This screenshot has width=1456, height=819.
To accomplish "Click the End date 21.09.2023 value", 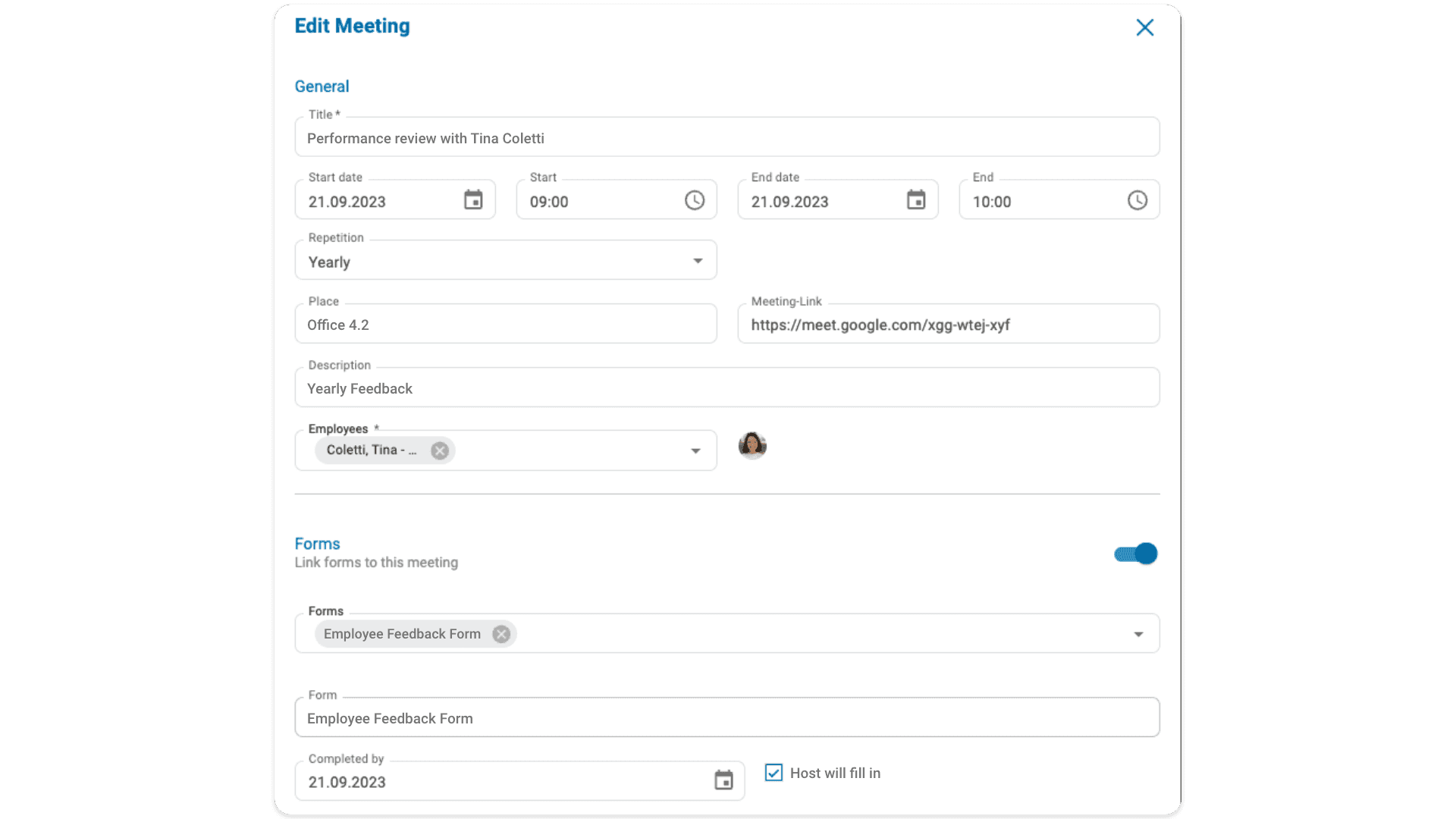I will (x=790, y=202).
